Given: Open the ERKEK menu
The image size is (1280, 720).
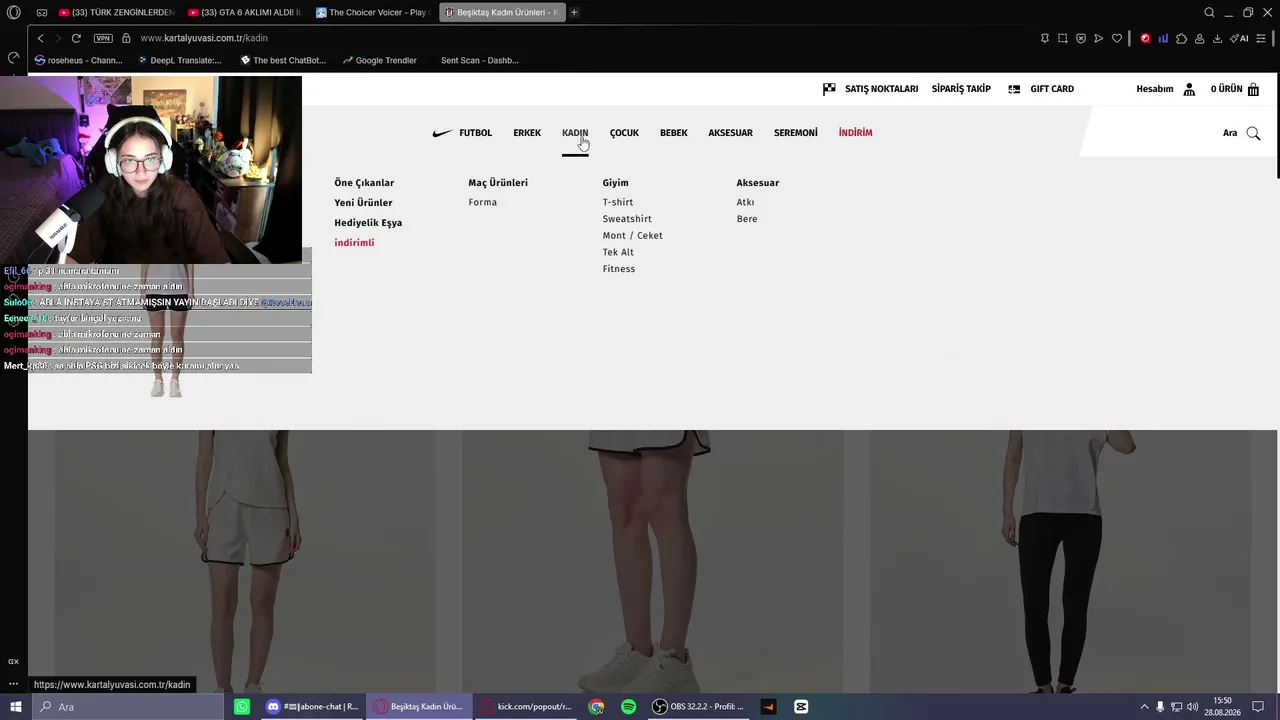Looking at the screenshot, I should [x=527, y=133].
